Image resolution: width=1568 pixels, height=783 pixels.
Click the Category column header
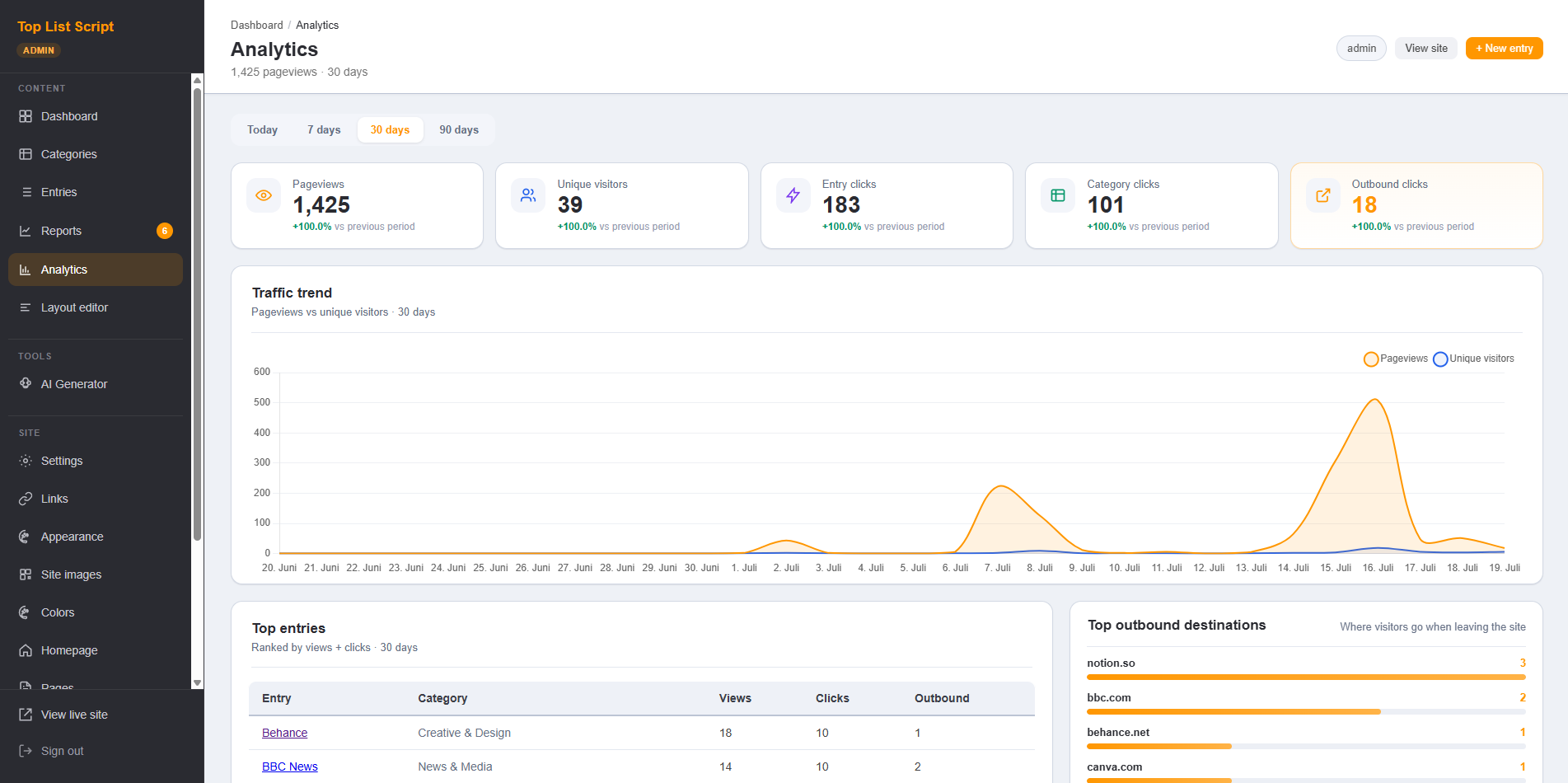point(442,698)
